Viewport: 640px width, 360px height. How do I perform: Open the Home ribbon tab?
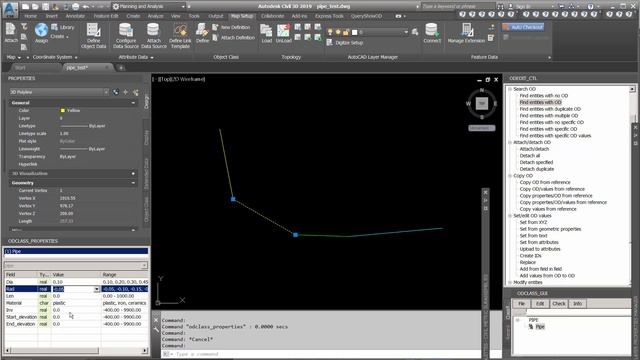click(30, 16)
